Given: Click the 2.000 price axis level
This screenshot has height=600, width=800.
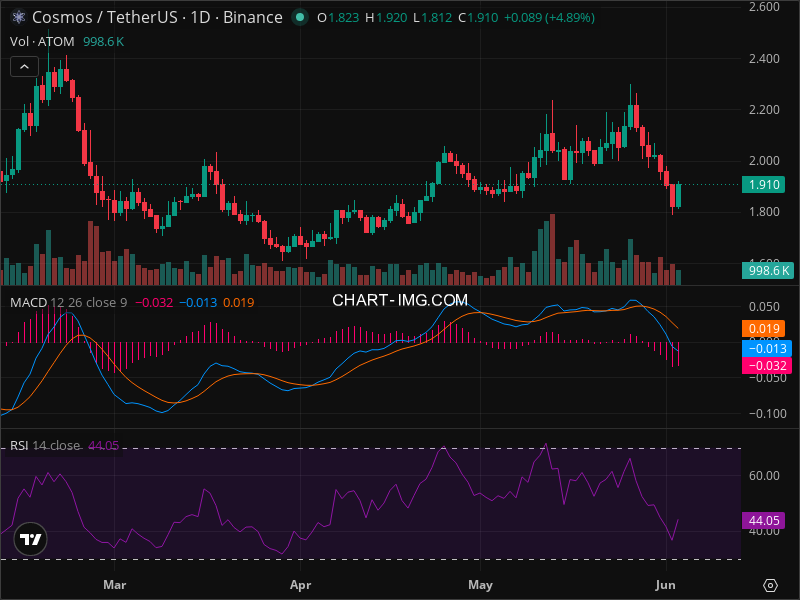Looking at the screenshot, I should [764, 161].
